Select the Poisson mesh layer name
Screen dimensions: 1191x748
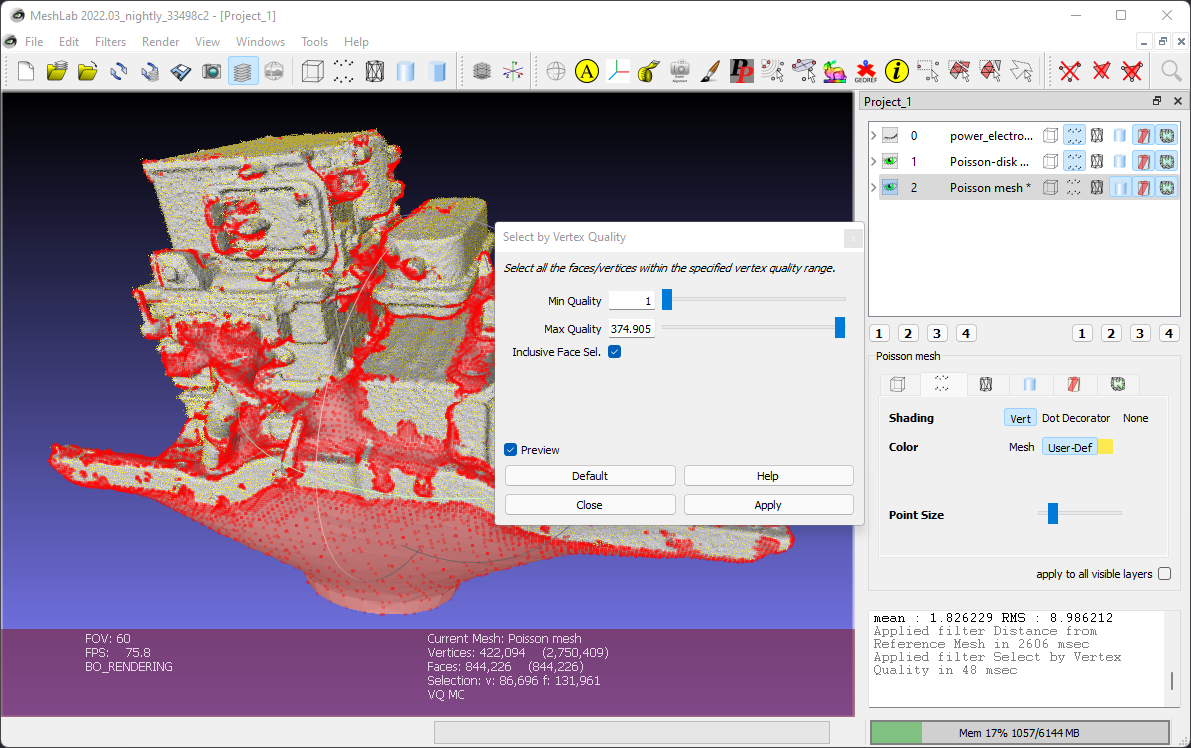pyautogui.click(x=990, y=188)
